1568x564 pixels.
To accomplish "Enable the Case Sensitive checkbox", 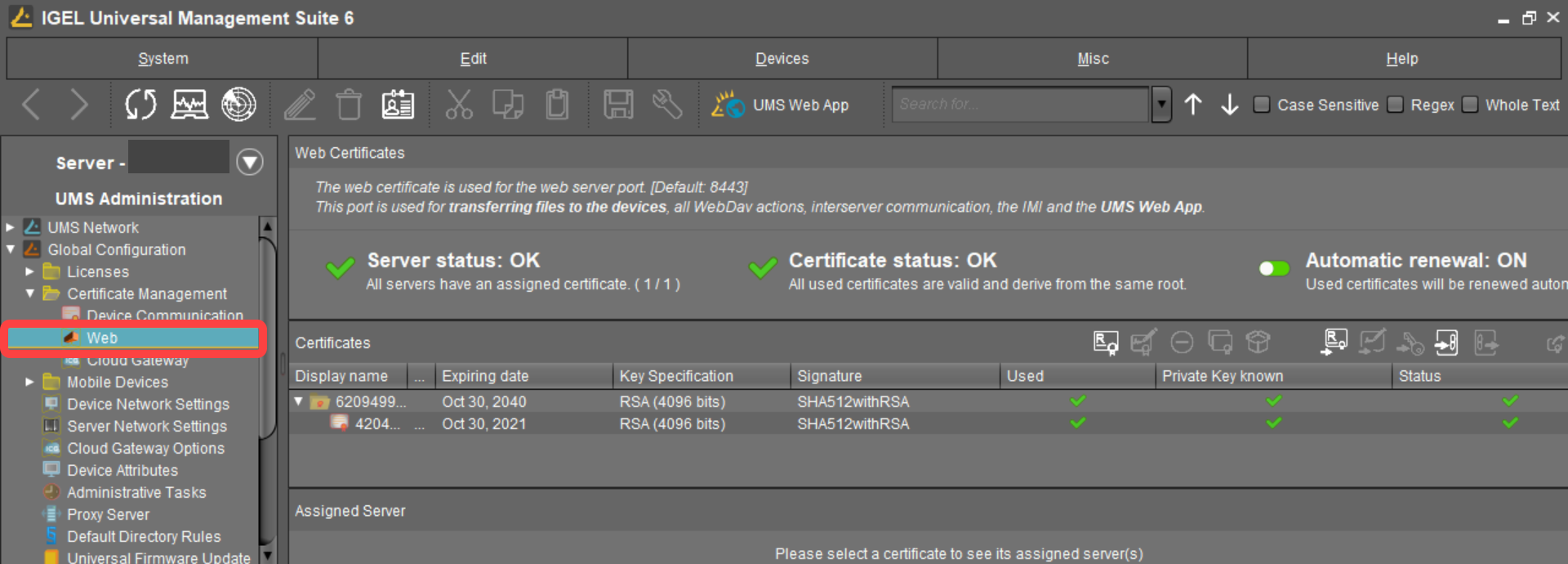I will point(1262,105).
